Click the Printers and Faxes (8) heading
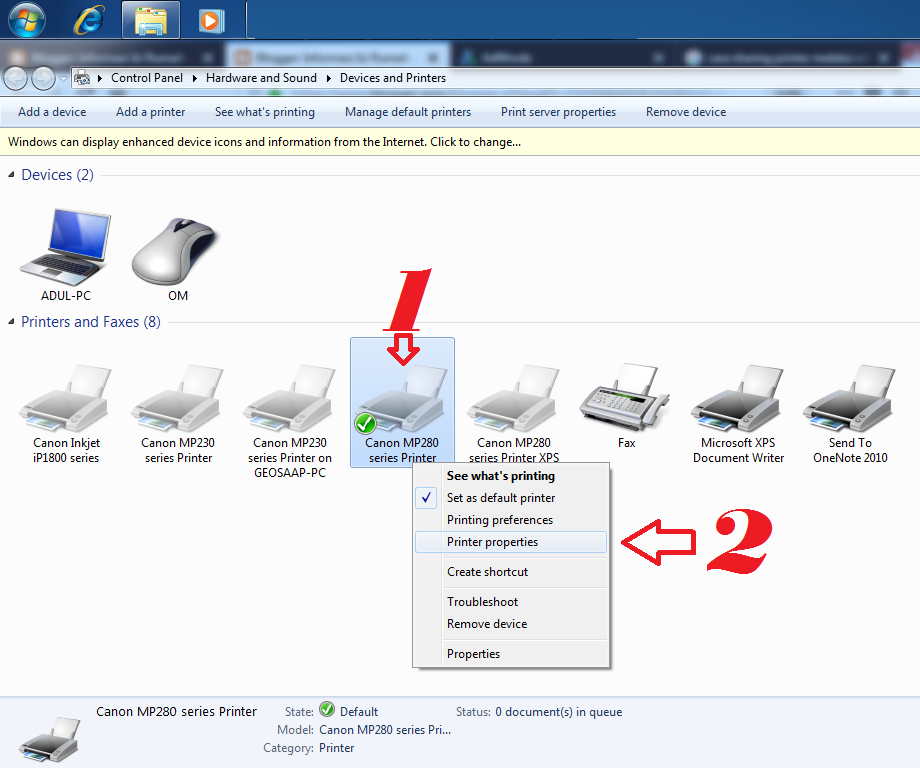This screenshot has height=768, width=920. (91, 322)
